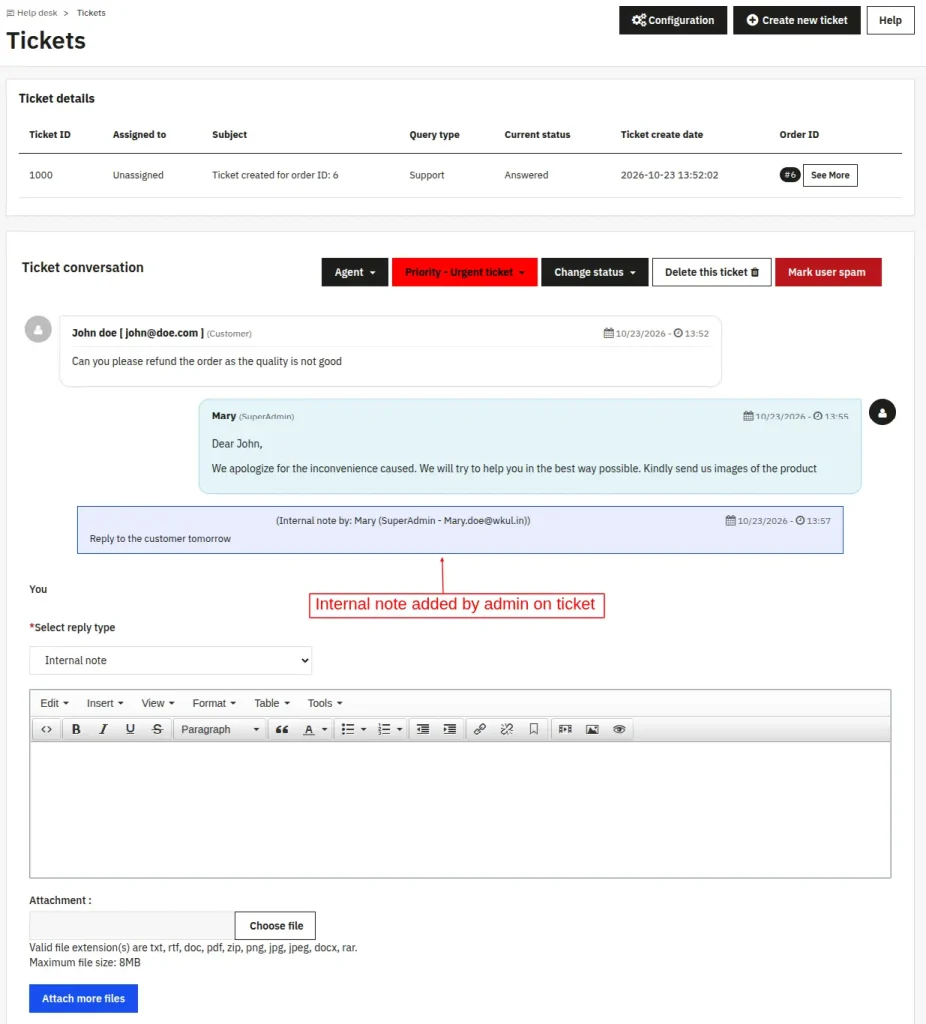Click the Create new ticket button
Image resolution: width=926 pixels, height=1024 pixels.
tap(797, 20)
